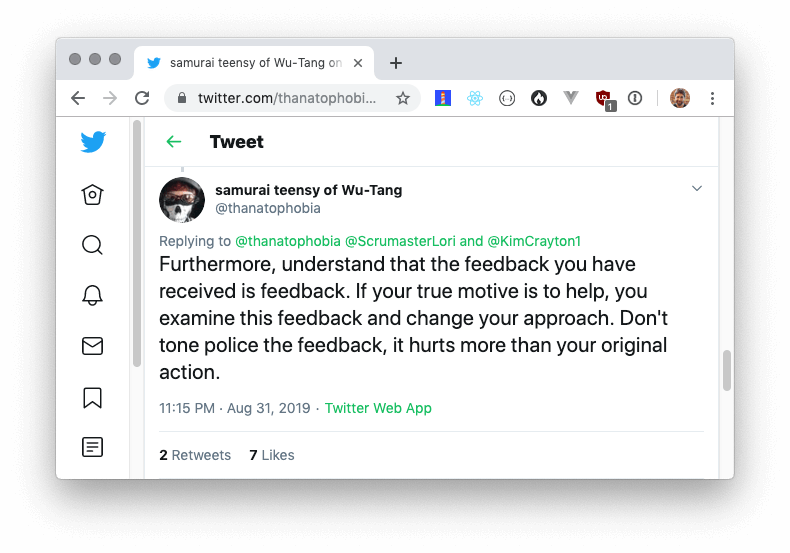Open Twitter home via bird logo
This screenshot has width=790, height=553.
coord(93,142)
